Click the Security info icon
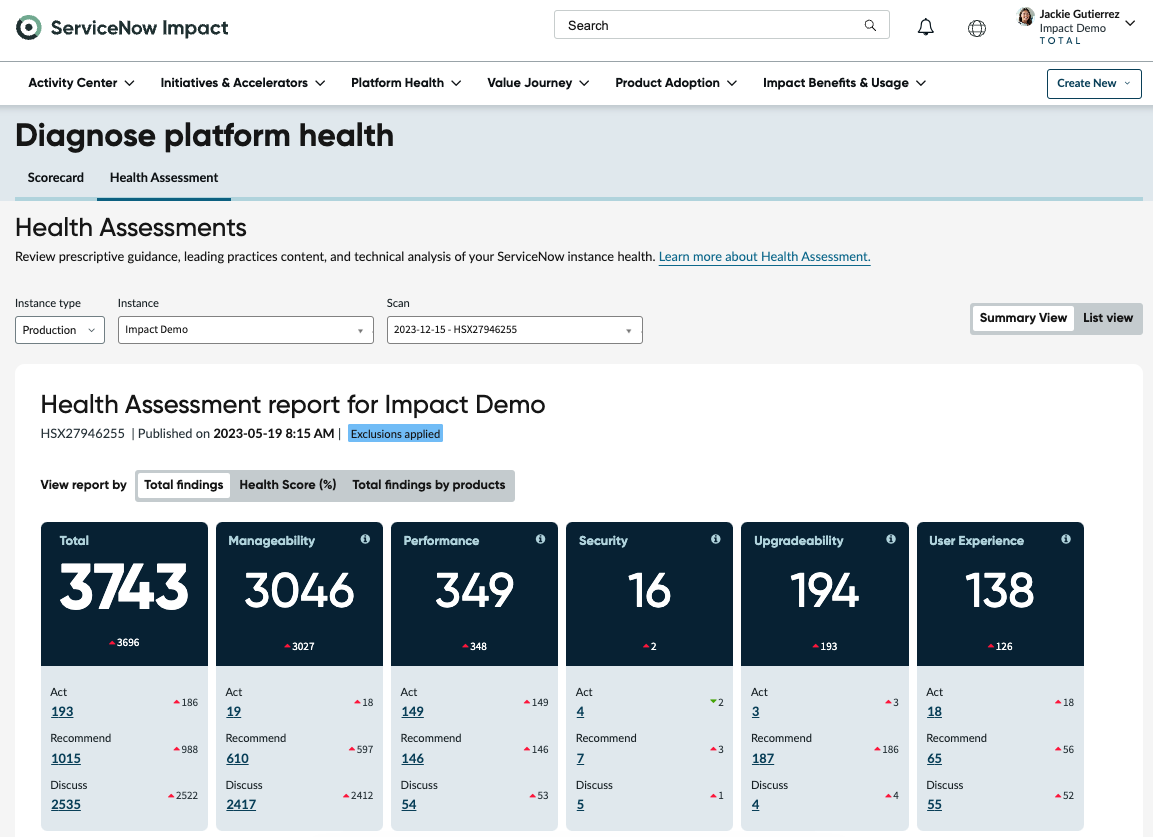The image size is (1153, 837). pyautogui.click(x=715, y=539)
